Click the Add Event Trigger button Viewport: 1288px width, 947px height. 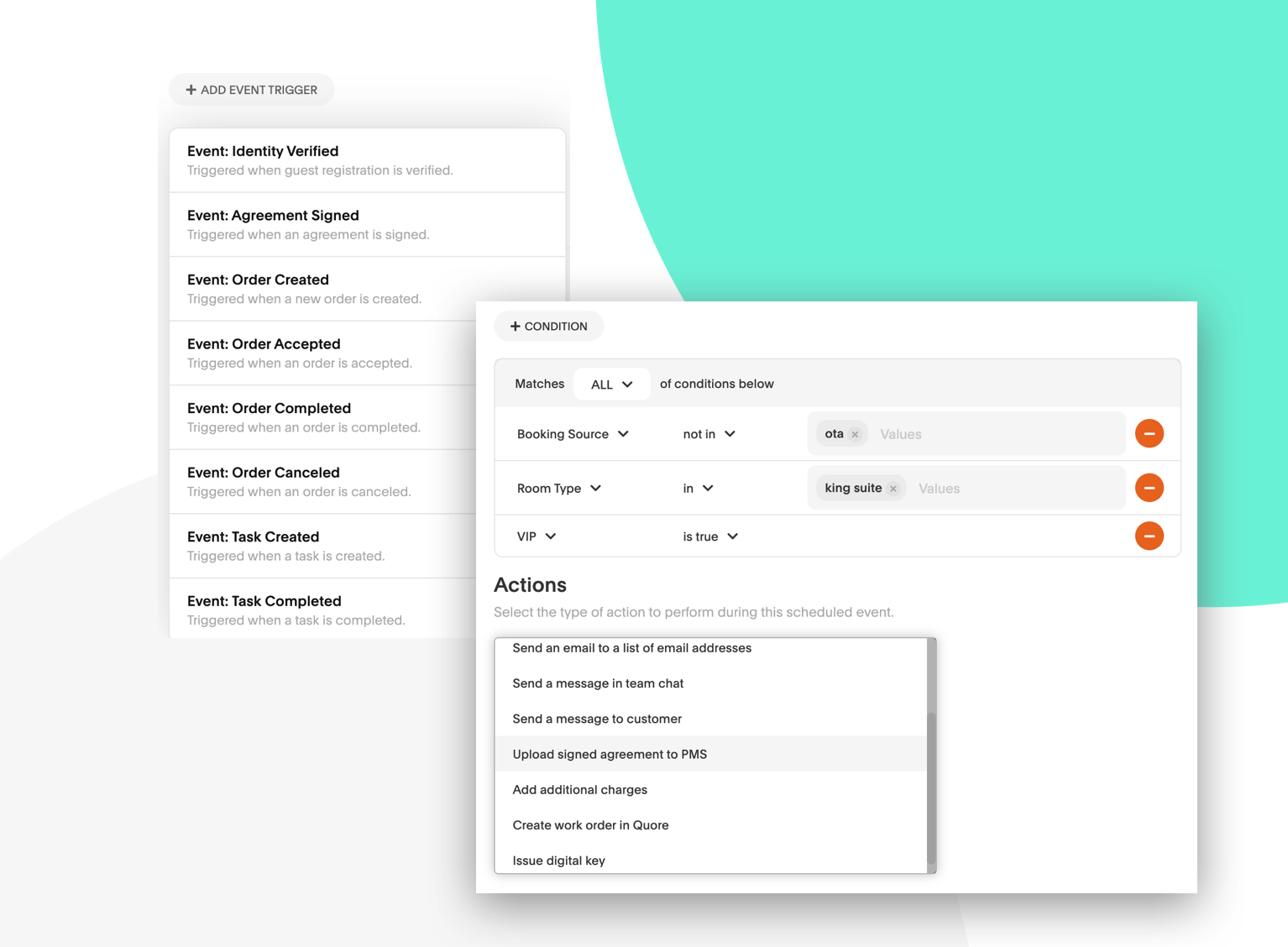tap(251, 90)
